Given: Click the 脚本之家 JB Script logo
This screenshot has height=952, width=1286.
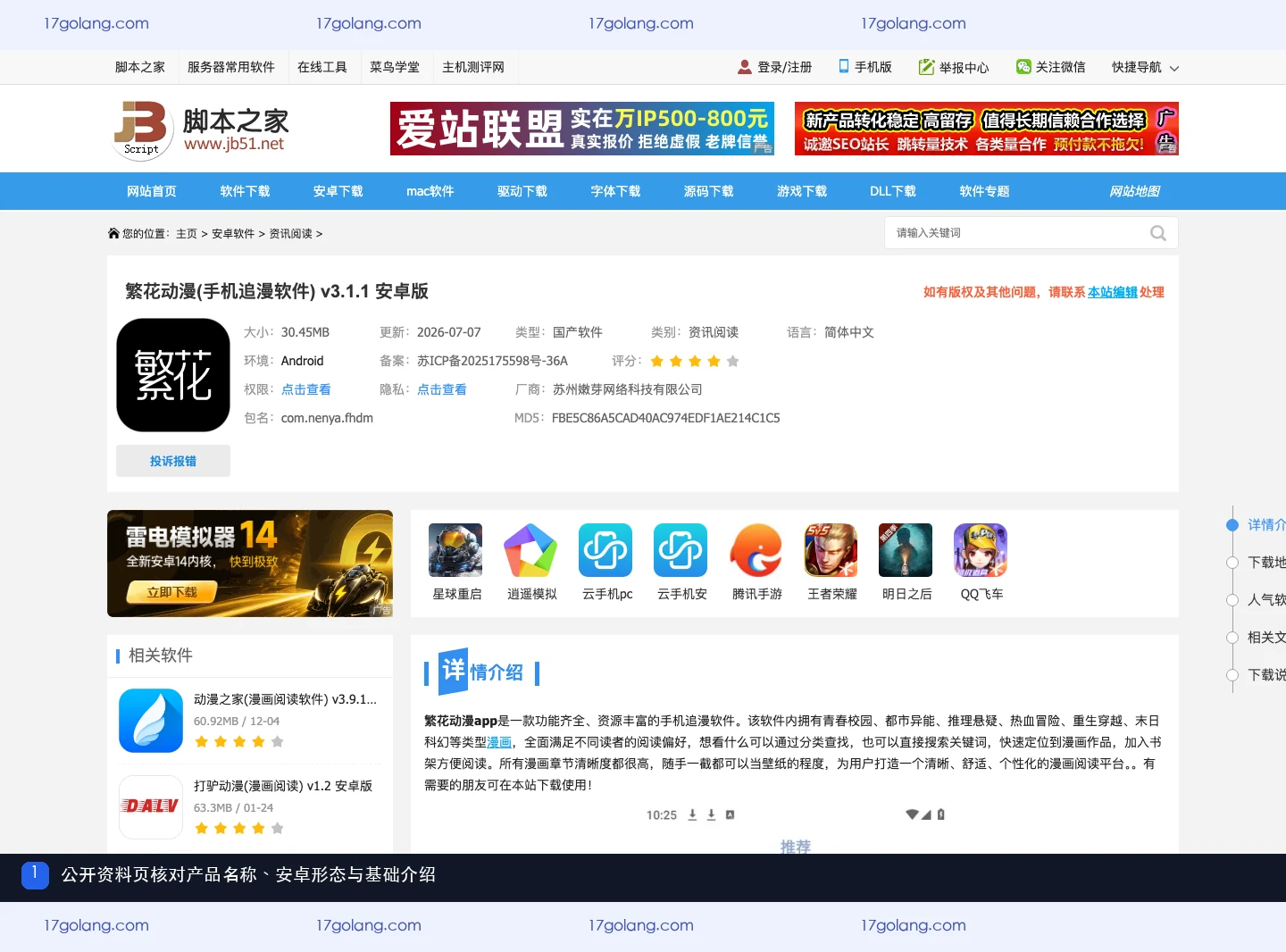Looking at the screenshot, I should (201, 129).
